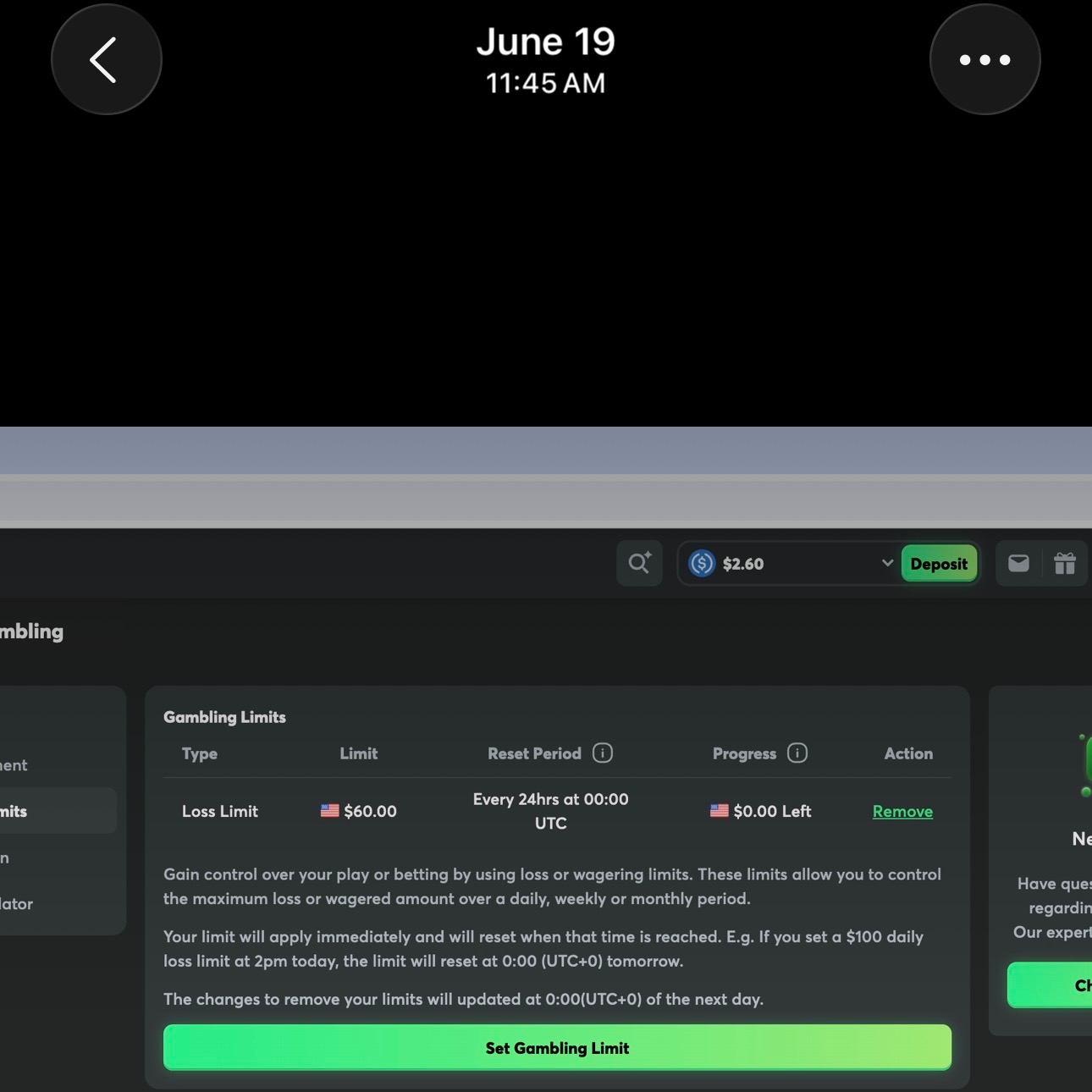1092x1092 pixels.
Task: Open the mail inbox icon
Action: tap(1018, 563)
